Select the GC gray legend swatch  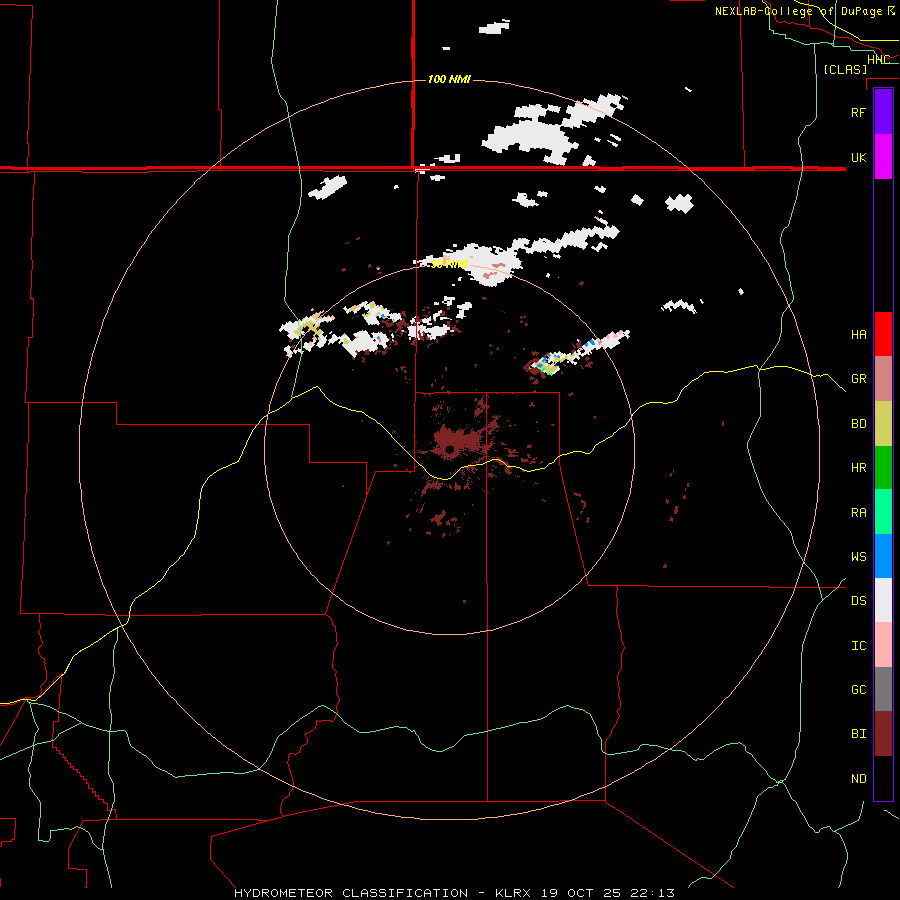tap(883, 689)
